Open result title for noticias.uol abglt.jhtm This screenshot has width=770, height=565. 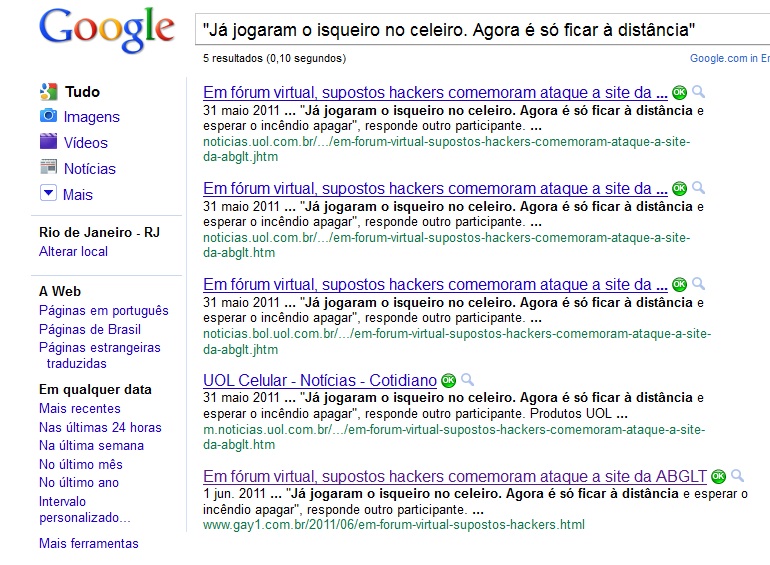[x=435, y=92]
